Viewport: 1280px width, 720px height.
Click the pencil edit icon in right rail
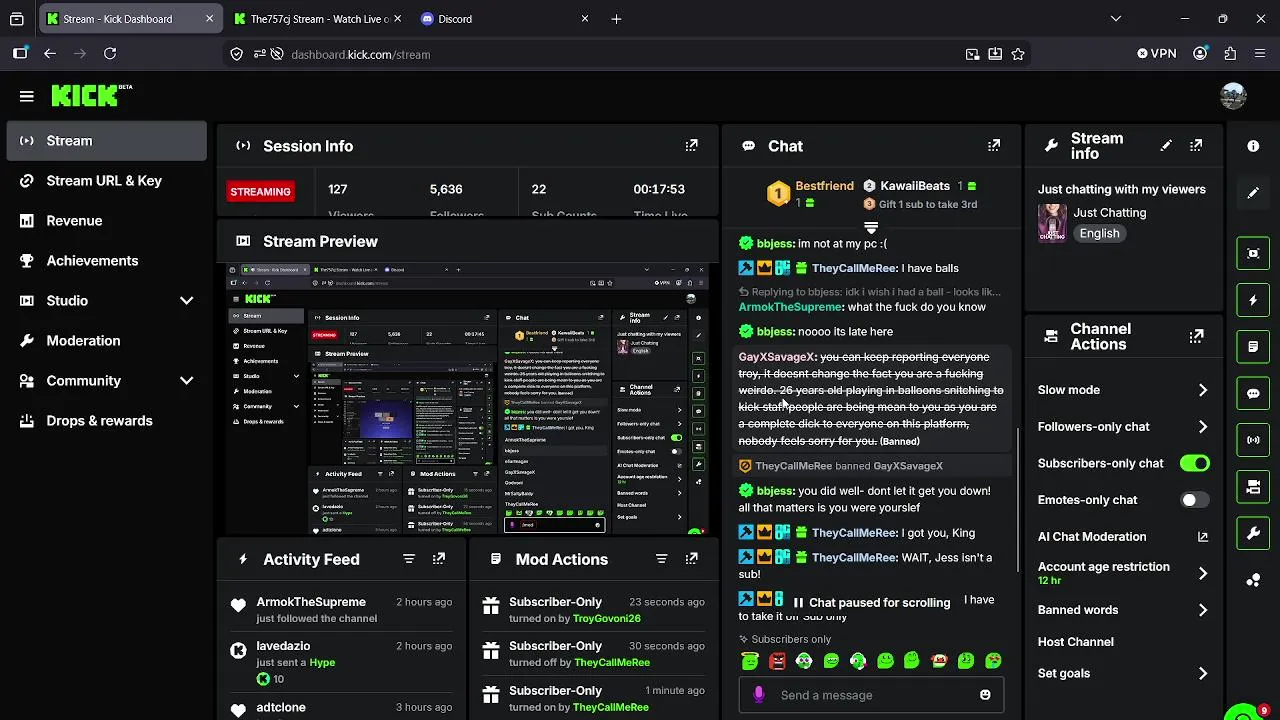click(x=1253, y=193)
